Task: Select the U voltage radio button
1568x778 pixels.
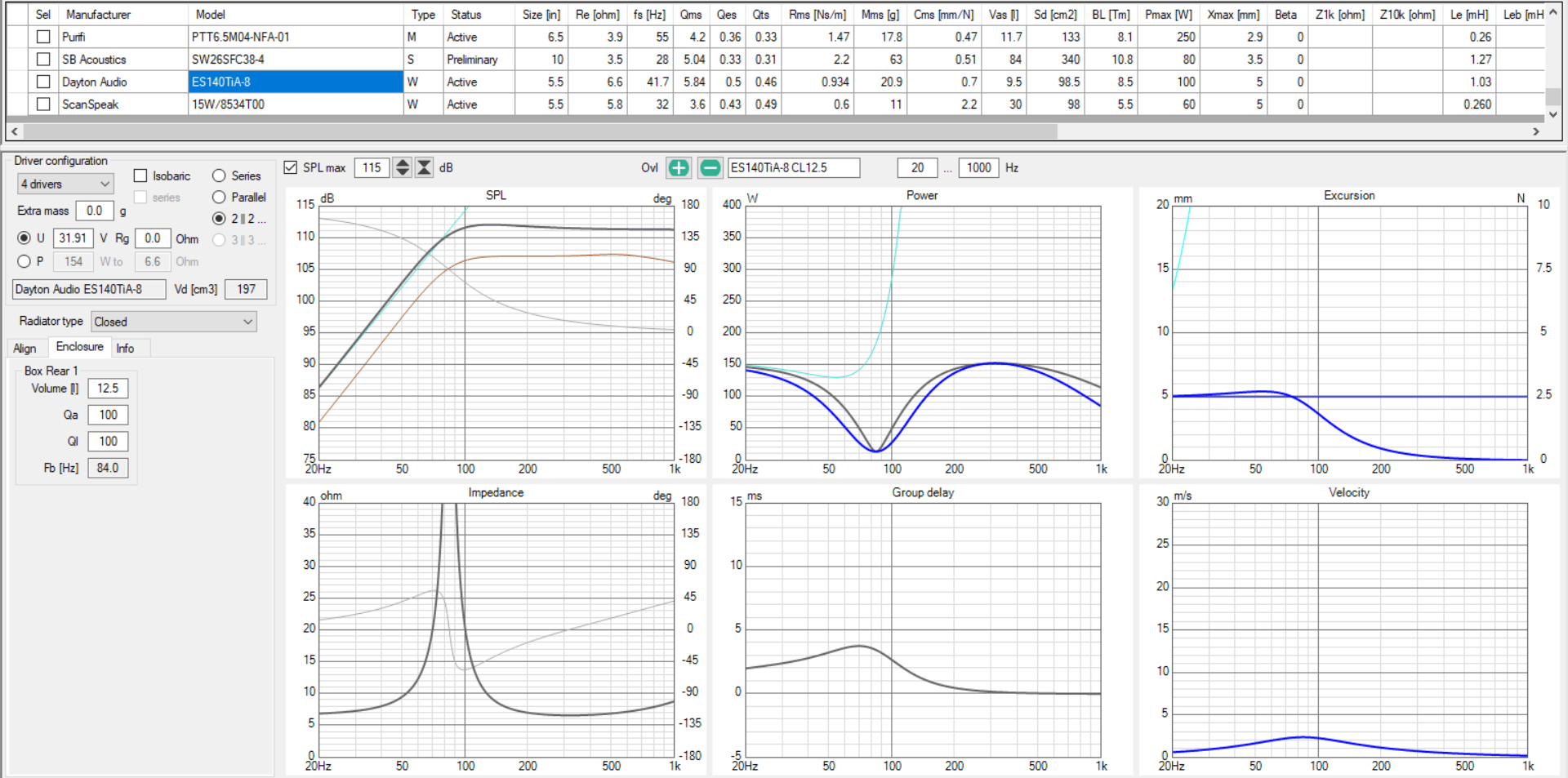Action: click(24, 238)
